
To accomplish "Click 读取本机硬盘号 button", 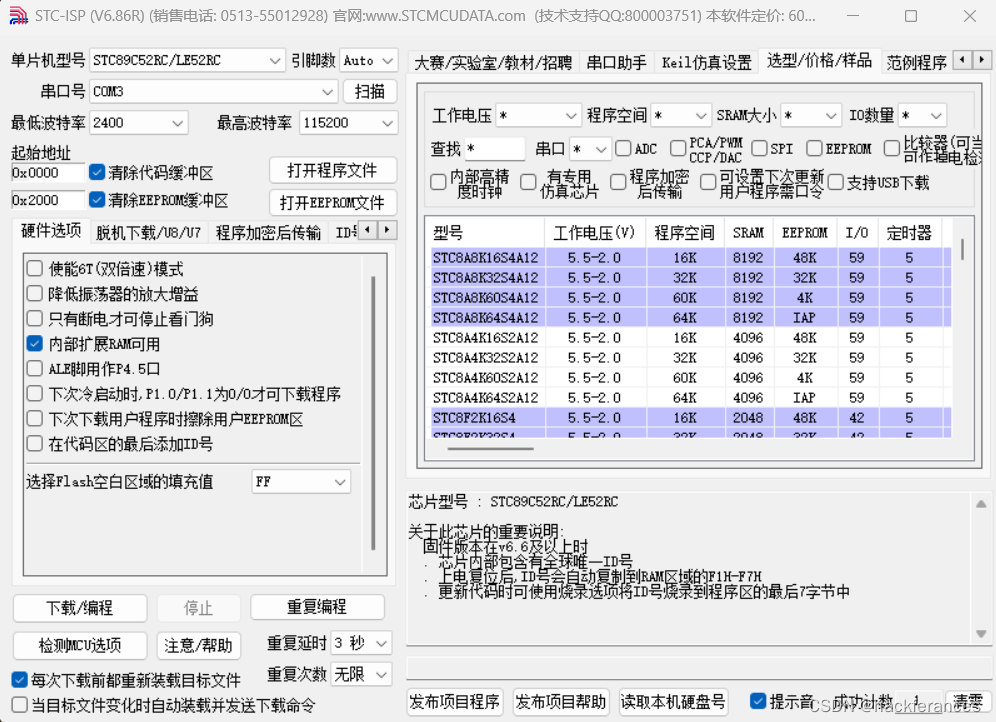I will 673,702.
